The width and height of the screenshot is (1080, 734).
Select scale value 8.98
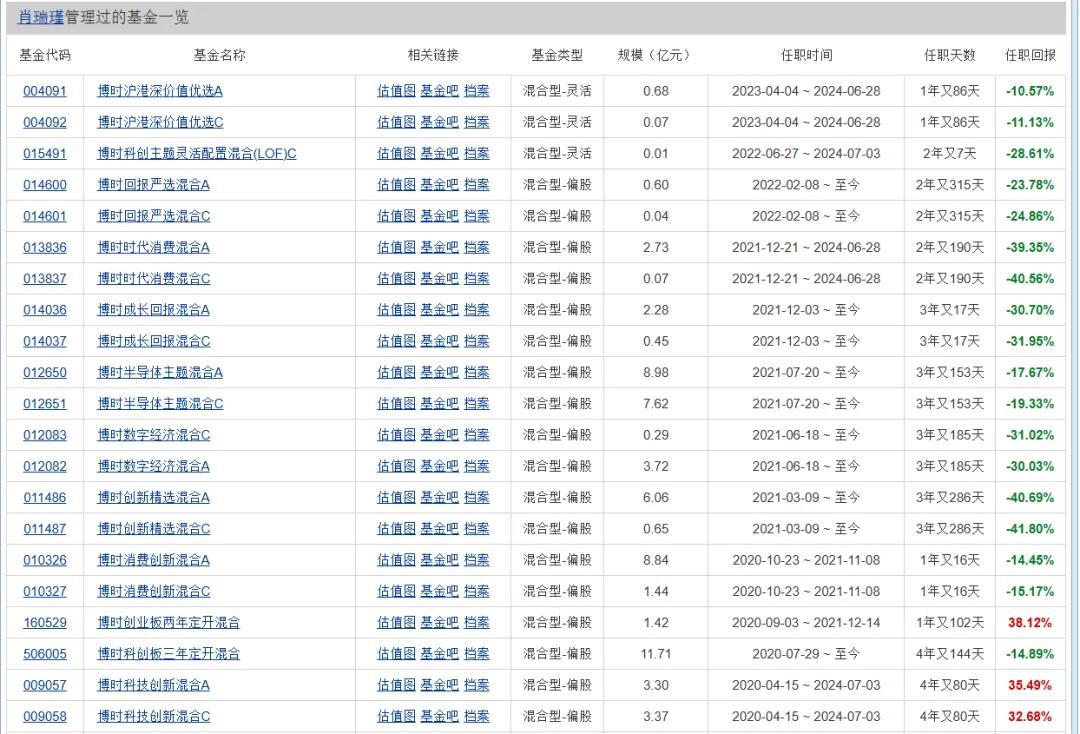click(x=656, y=373)
